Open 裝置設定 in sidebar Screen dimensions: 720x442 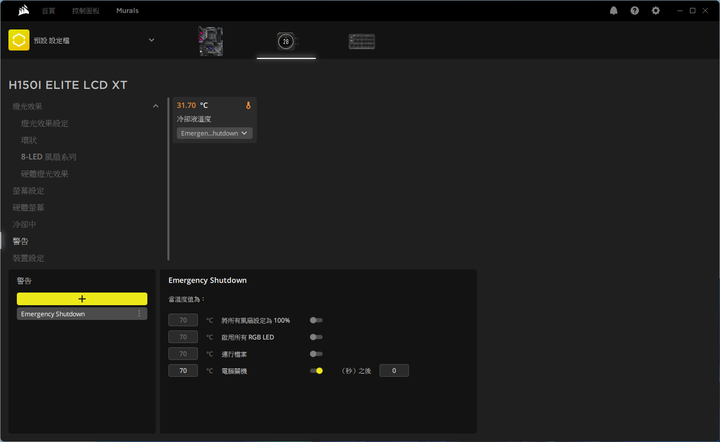[x=28, y=258]
